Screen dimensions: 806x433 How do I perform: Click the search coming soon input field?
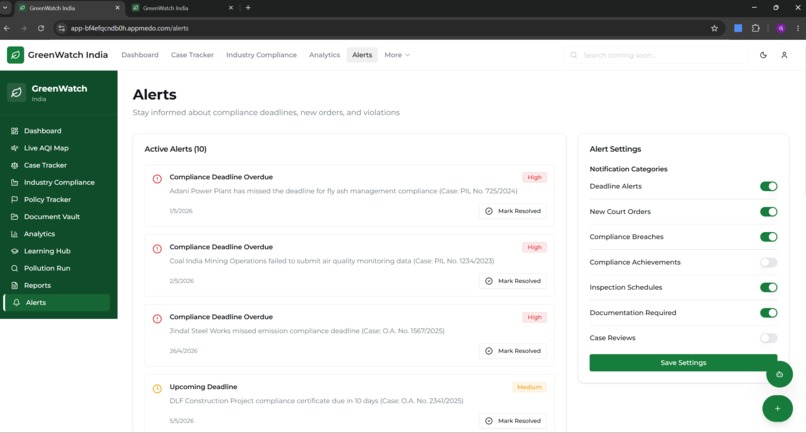(x=656, y=55)
